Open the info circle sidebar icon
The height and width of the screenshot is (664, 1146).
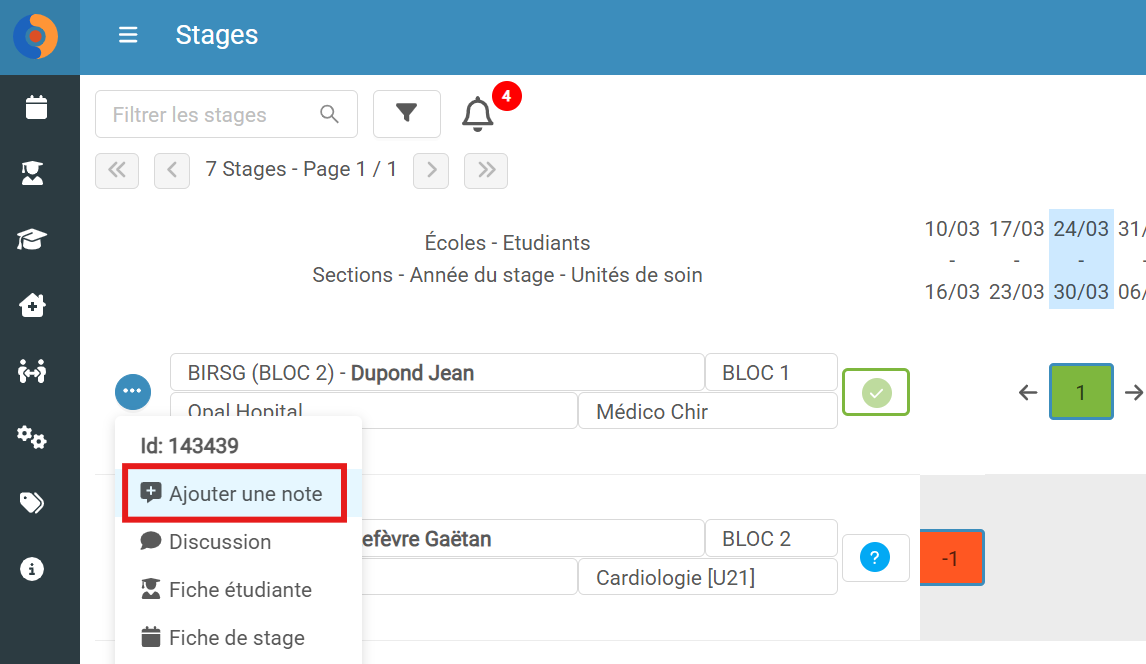32,569
